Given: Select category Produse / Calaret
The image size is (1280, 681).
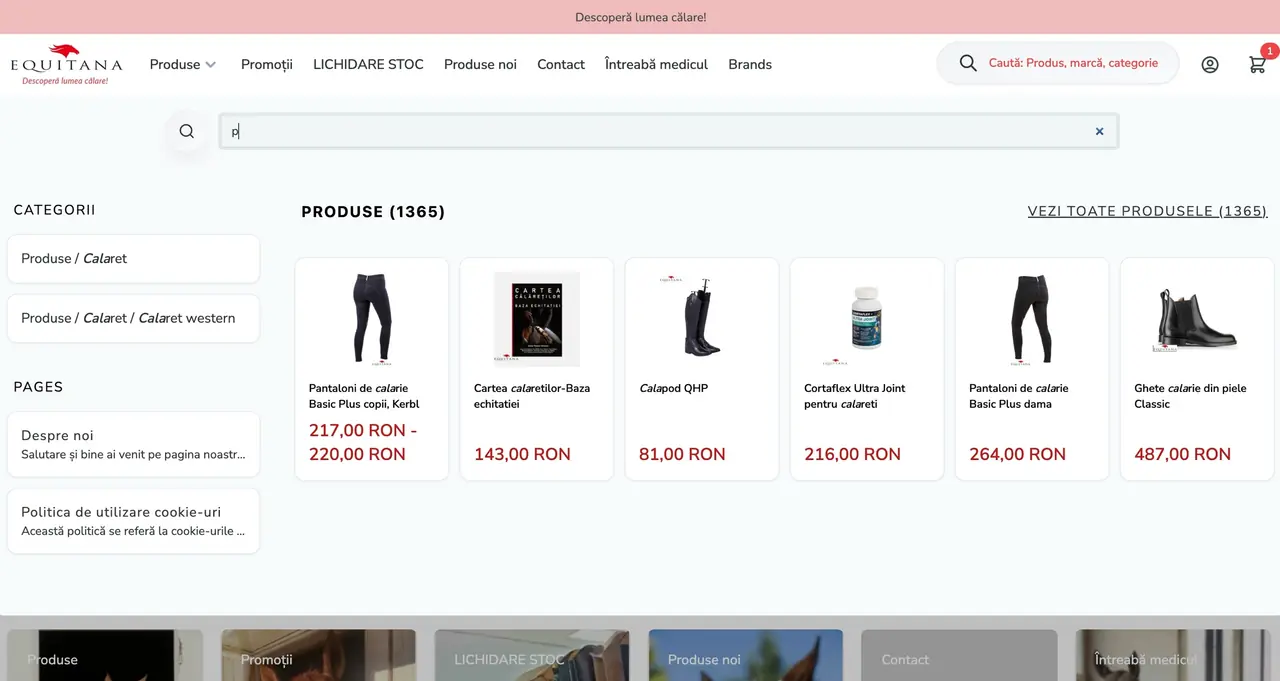Looking at the screenshot, I should (133, 259).
